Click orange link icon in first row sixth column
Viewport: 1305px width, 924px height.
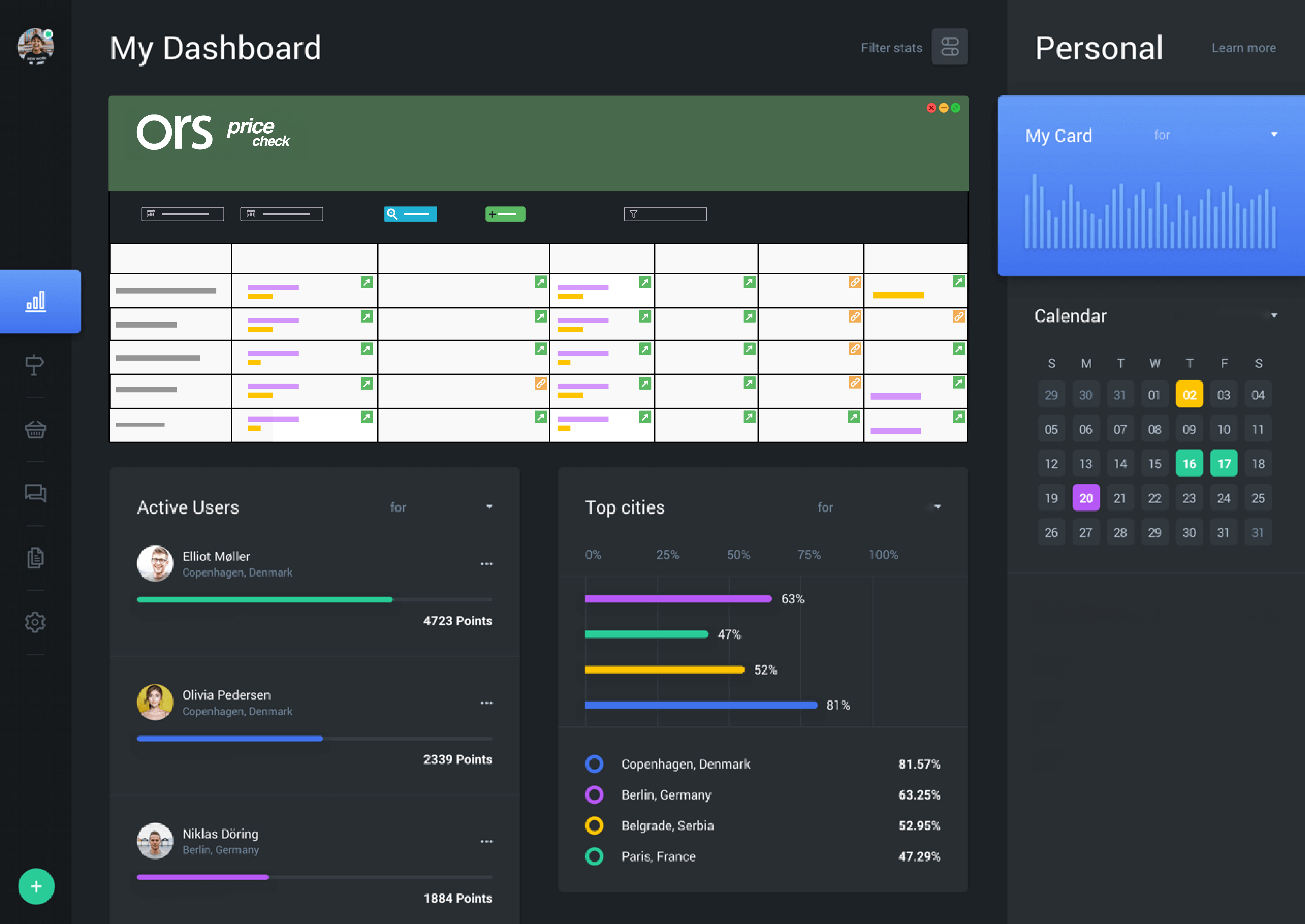855,282
